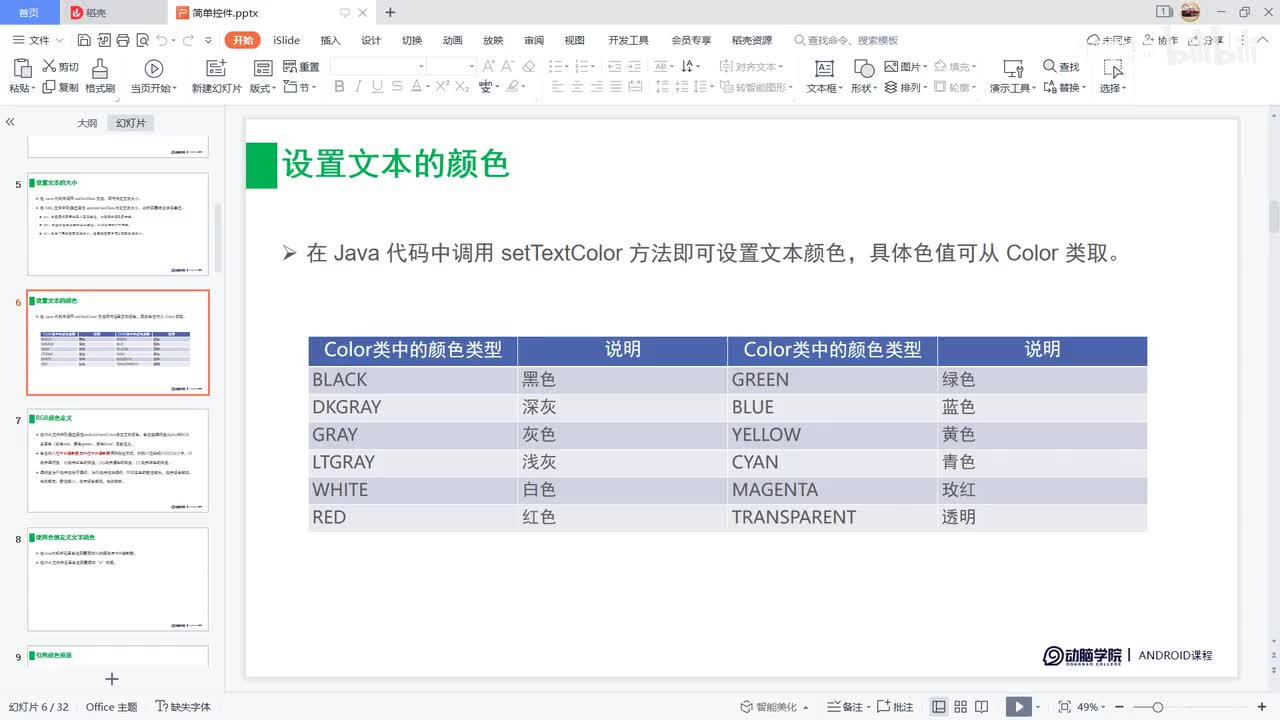The width and height of the screenshot is (1280, 720).
Task: Click the 协作 Collaborate button
Action: click(x=1161, y=40)
